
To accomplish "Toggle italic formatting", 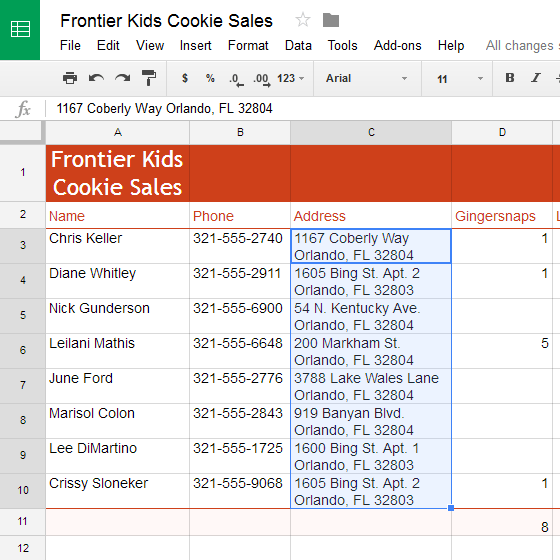I will [535, 78].
